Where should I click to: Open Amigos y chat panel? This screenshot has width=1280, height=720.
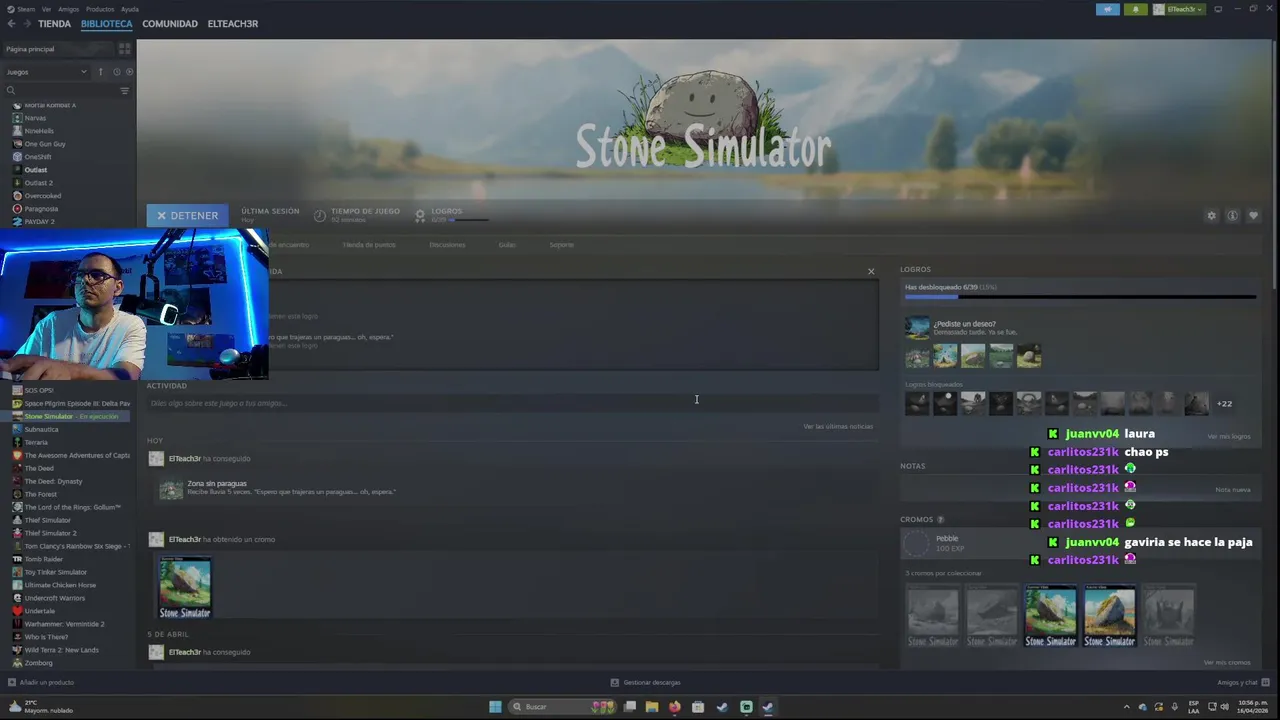[1243, 682]
